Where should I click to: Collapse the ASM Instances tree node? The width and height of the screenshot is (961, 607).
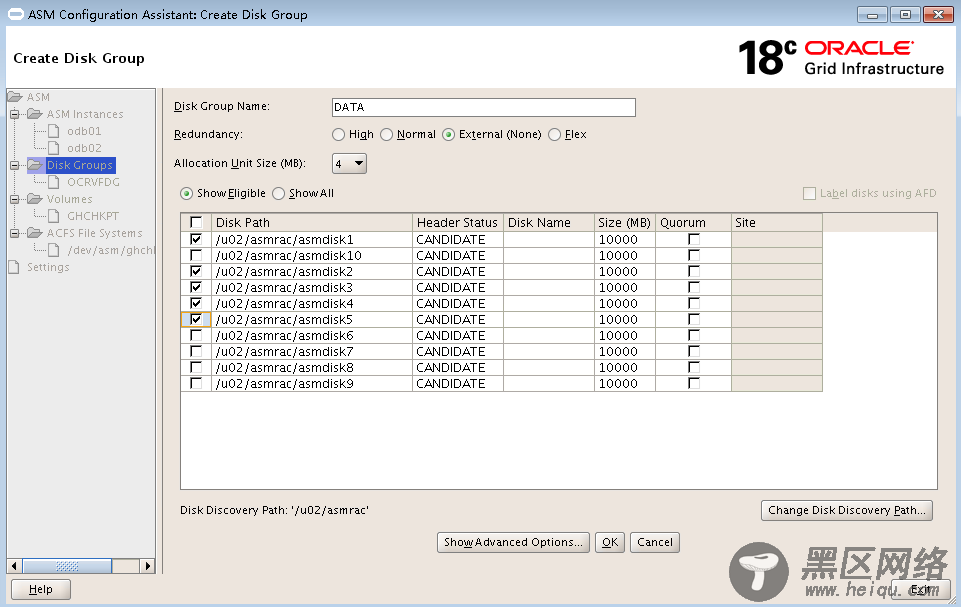pyautogui.click(x=15, y=114)
